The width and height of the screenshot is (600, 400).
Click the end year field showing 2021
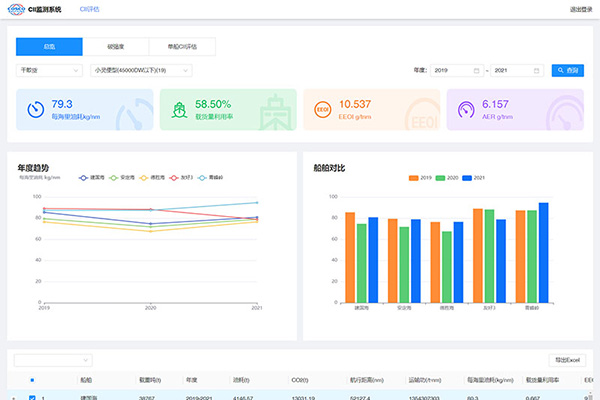[517, 70]
